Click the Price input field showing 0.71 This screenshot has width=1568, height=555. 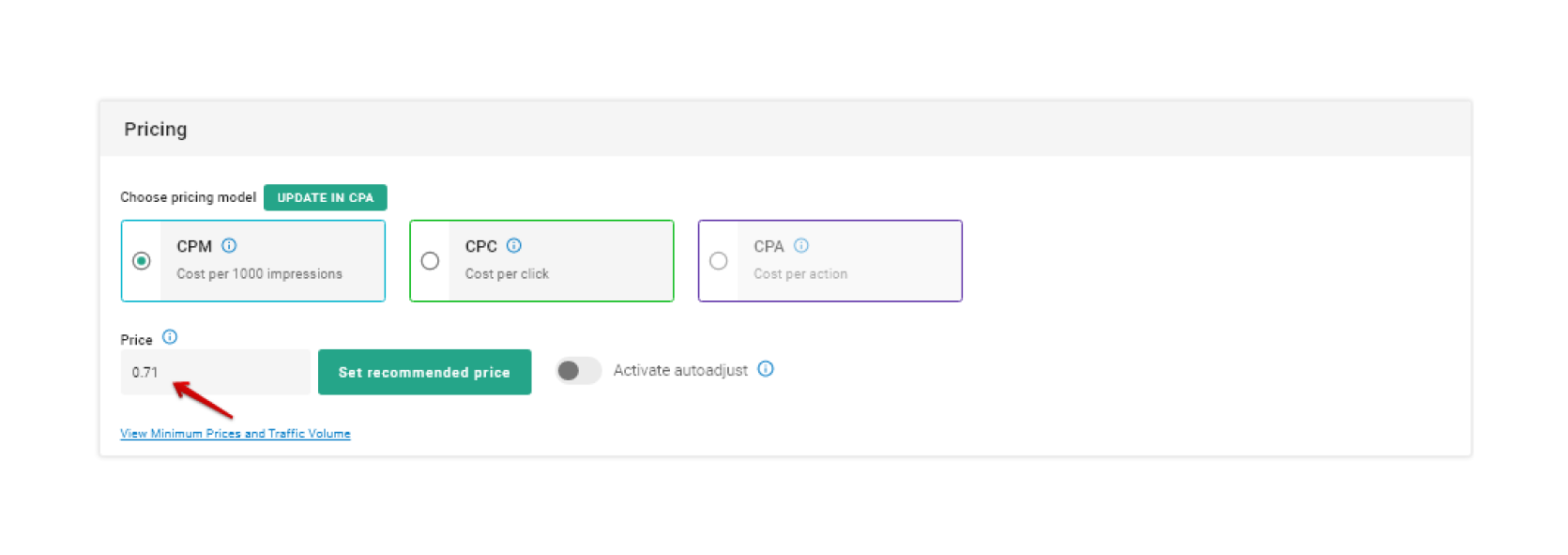215,373
